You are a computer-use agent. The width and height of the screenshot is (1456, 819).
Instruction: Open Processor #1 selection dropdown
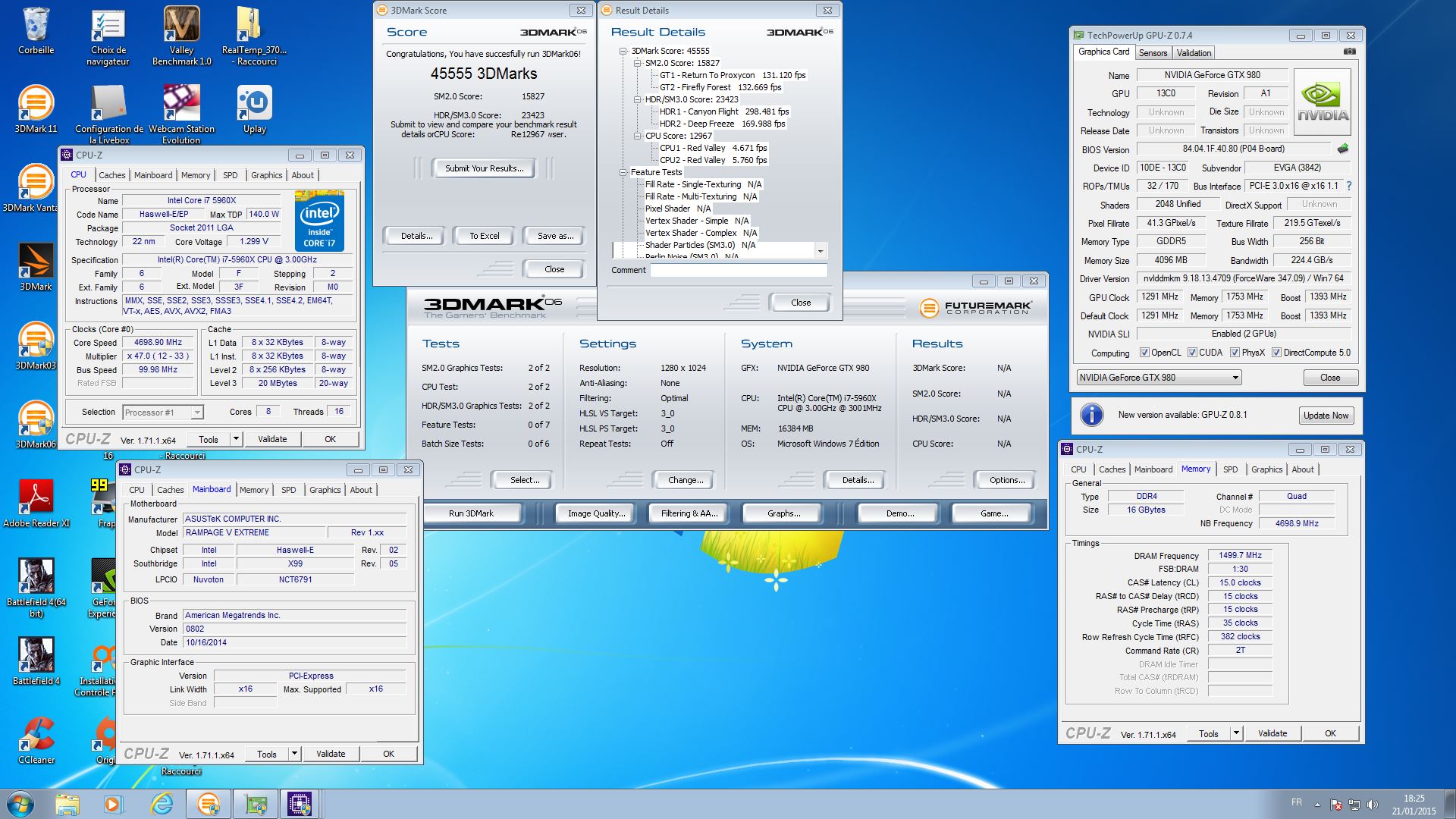162,413
